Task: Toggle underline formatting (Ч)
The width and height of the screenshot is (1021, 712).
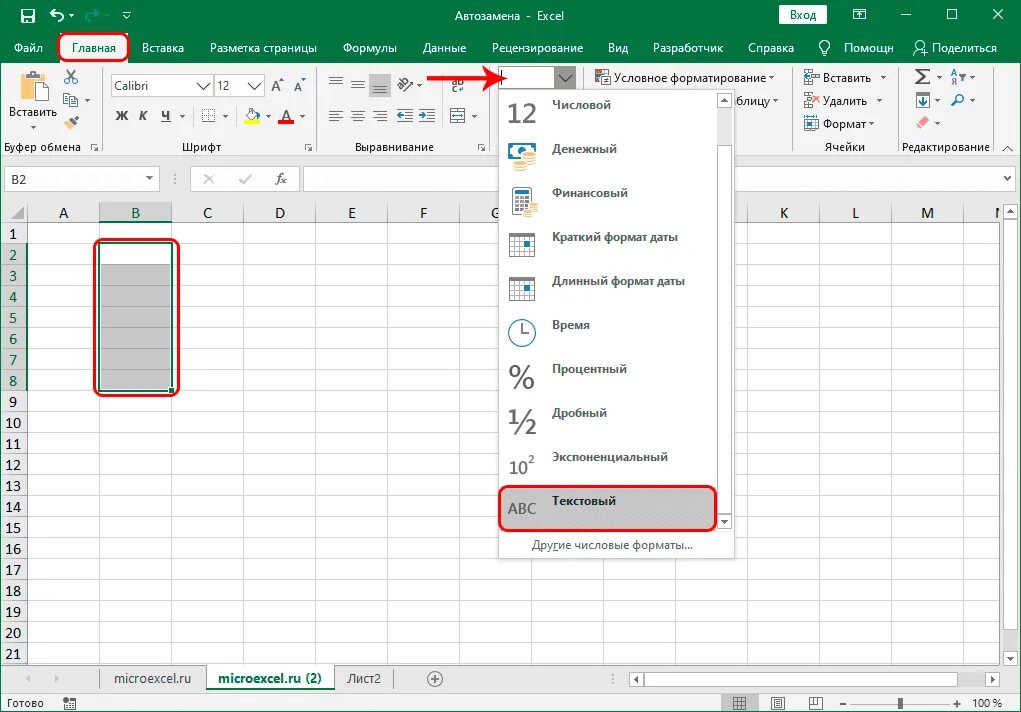Action: (x=165, y=116)
